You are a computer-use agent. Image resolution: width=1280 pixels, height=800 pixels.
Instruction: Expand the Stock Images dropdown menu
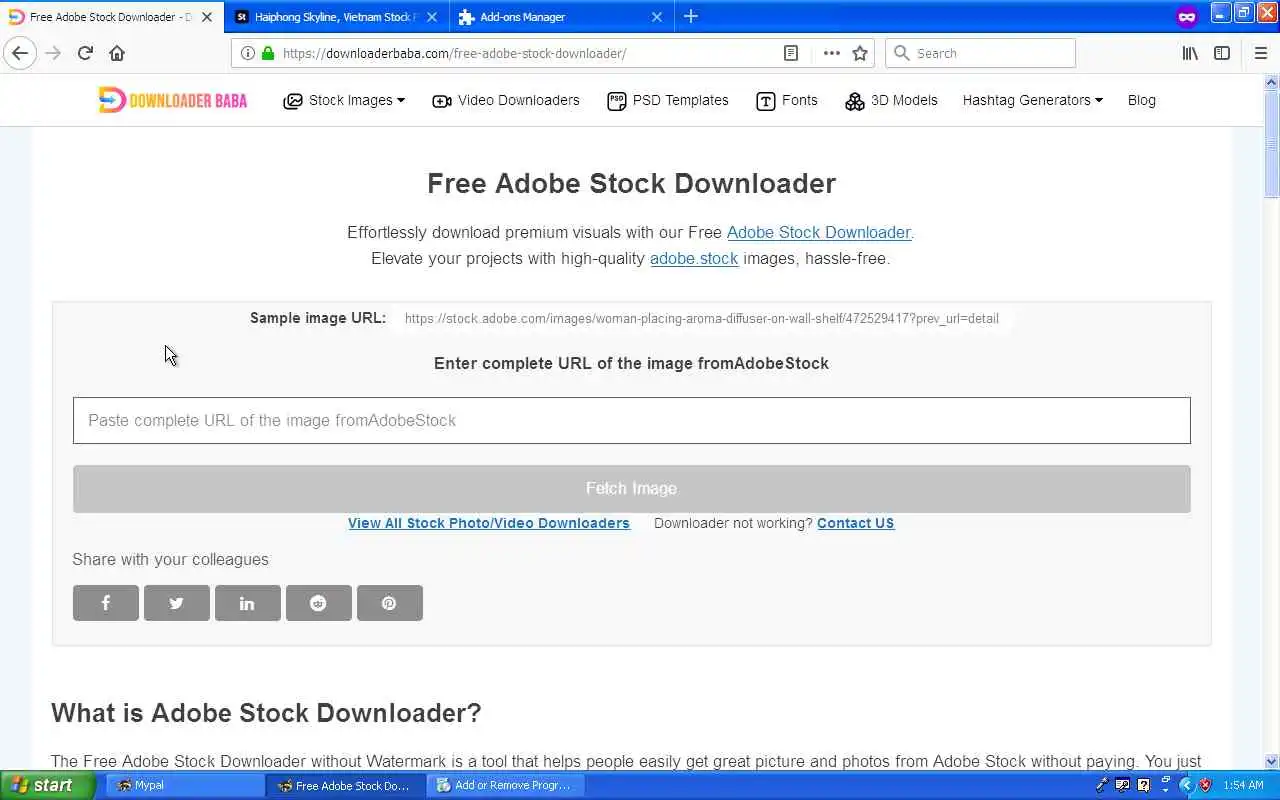[x=345, y=100]
